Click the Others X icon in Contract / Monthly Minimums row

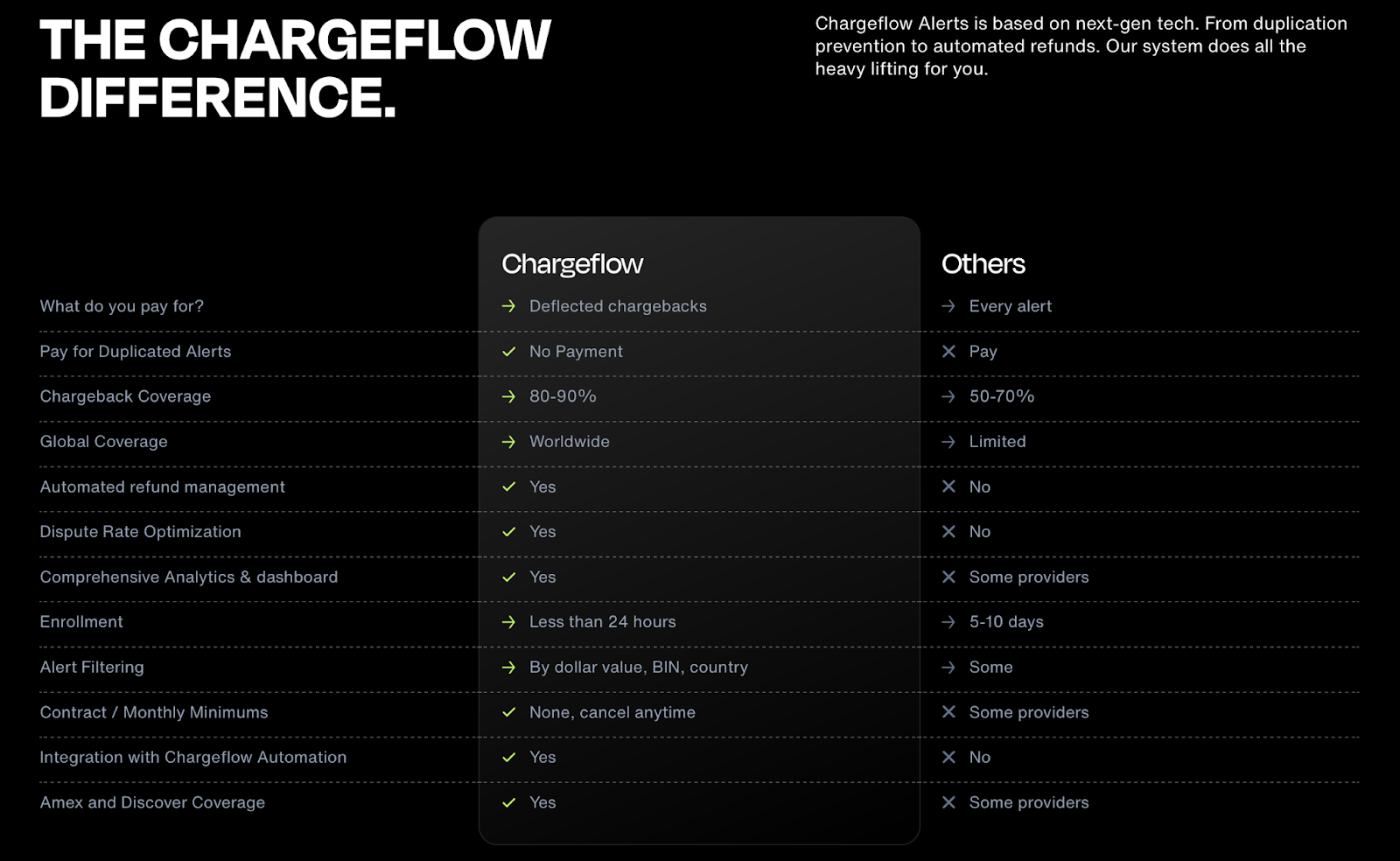[948, 712]
